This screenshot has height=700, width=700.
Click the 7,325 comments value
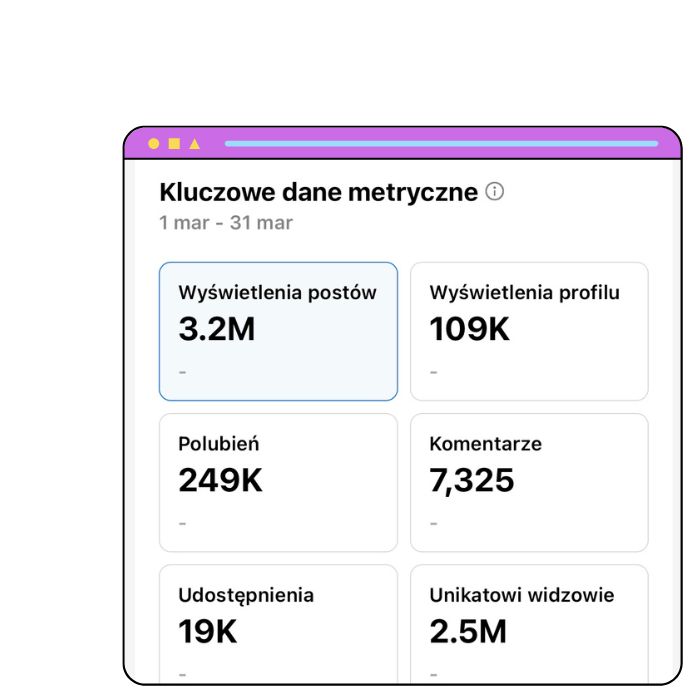pos(472,481)
